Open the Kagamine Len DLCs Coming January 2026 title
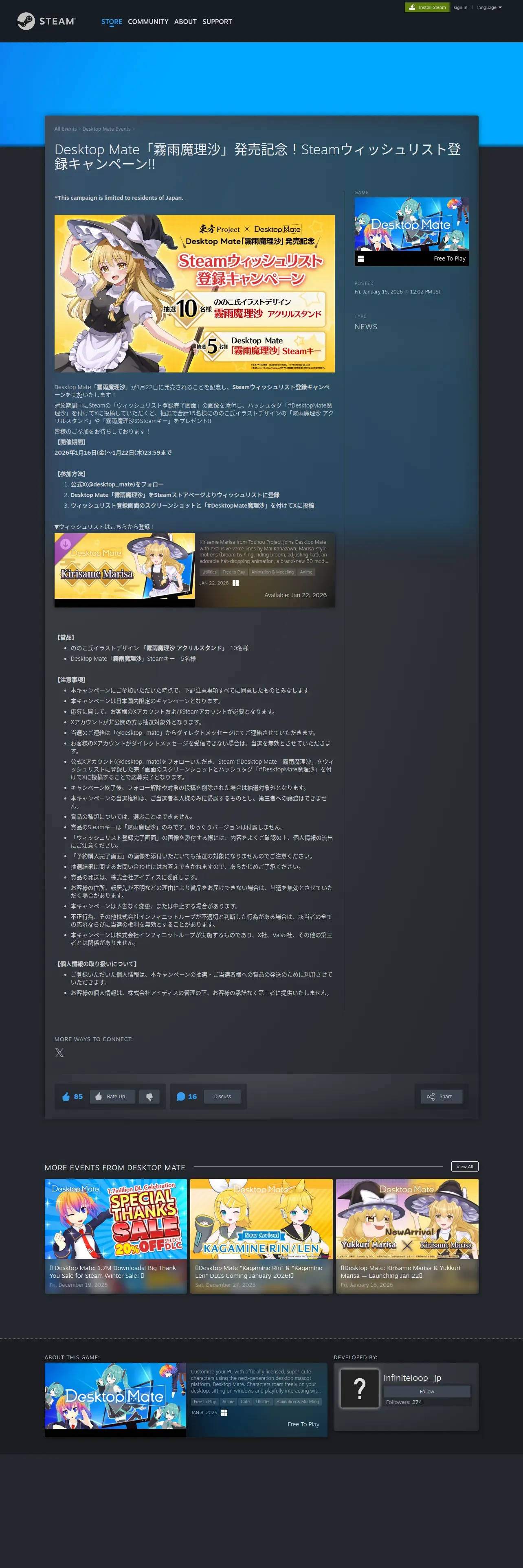This screenshot has width=523, height=1568. [259, 1272]
